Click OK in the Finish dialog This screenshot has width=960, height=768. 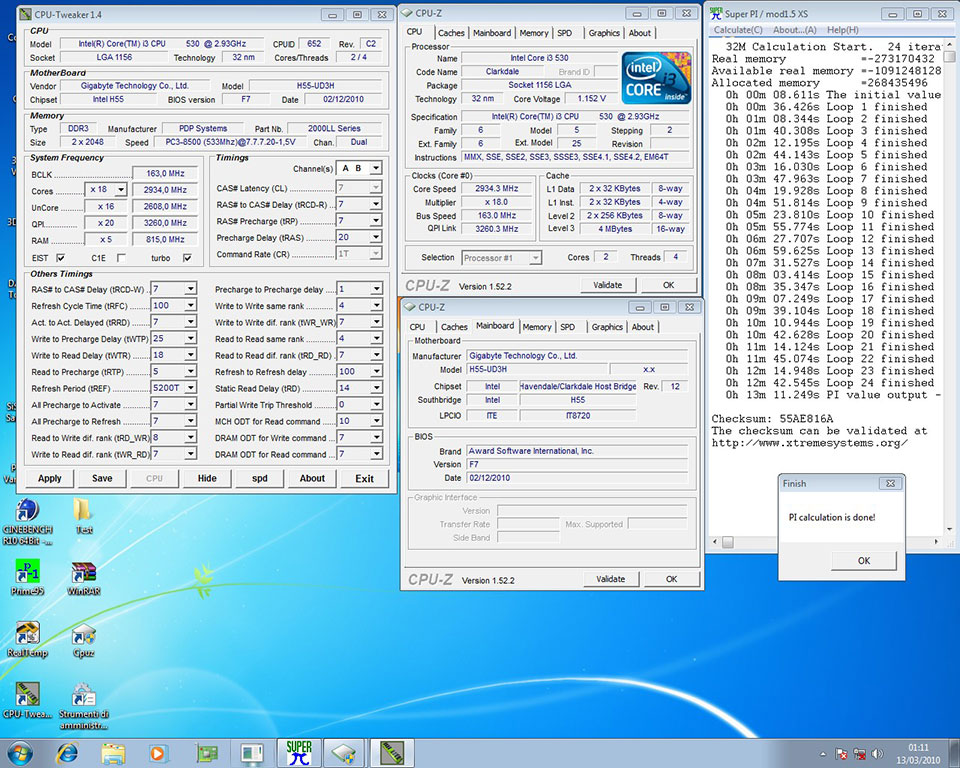(864, 560)
